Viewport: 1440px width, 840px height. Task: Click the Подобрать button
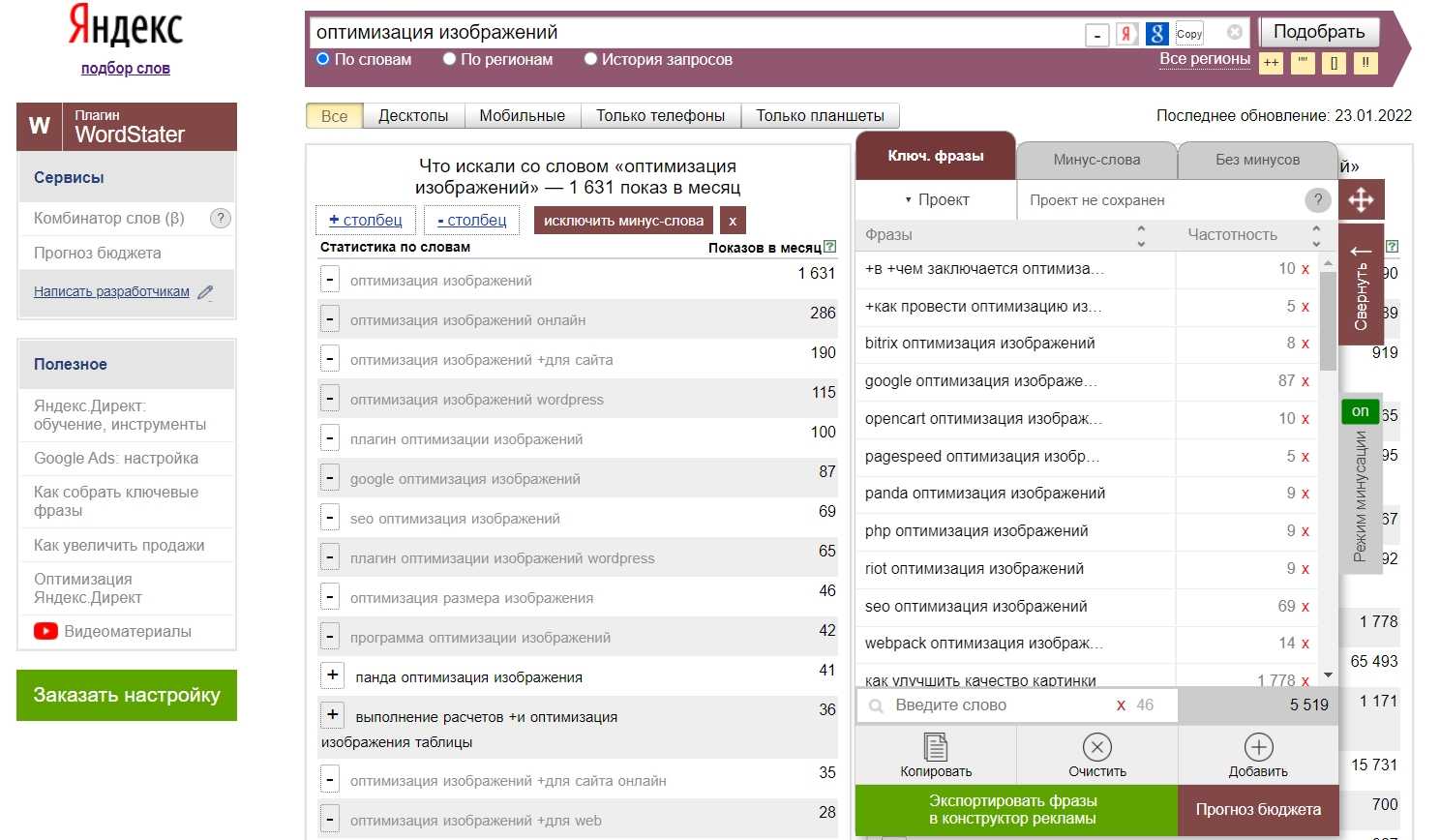click(1318, 32)
